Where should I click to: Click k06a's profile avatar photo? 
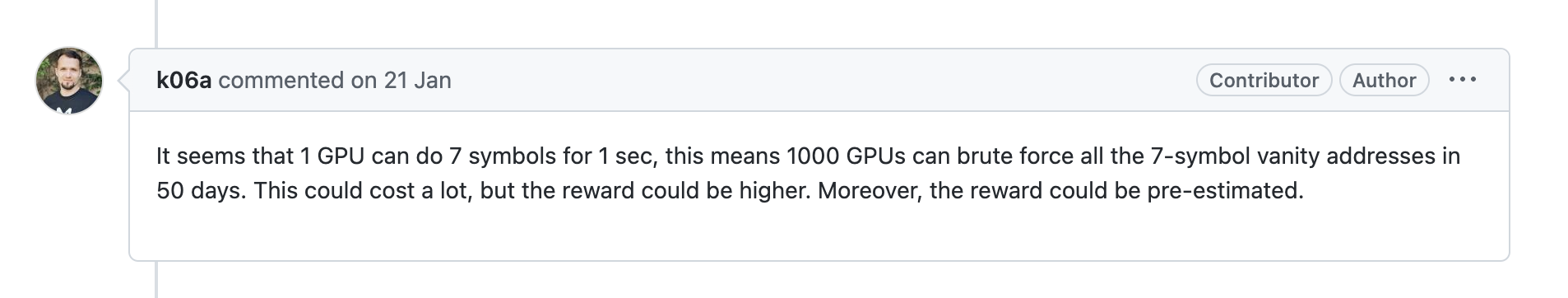pyautogui.click(x=69, y=80)
